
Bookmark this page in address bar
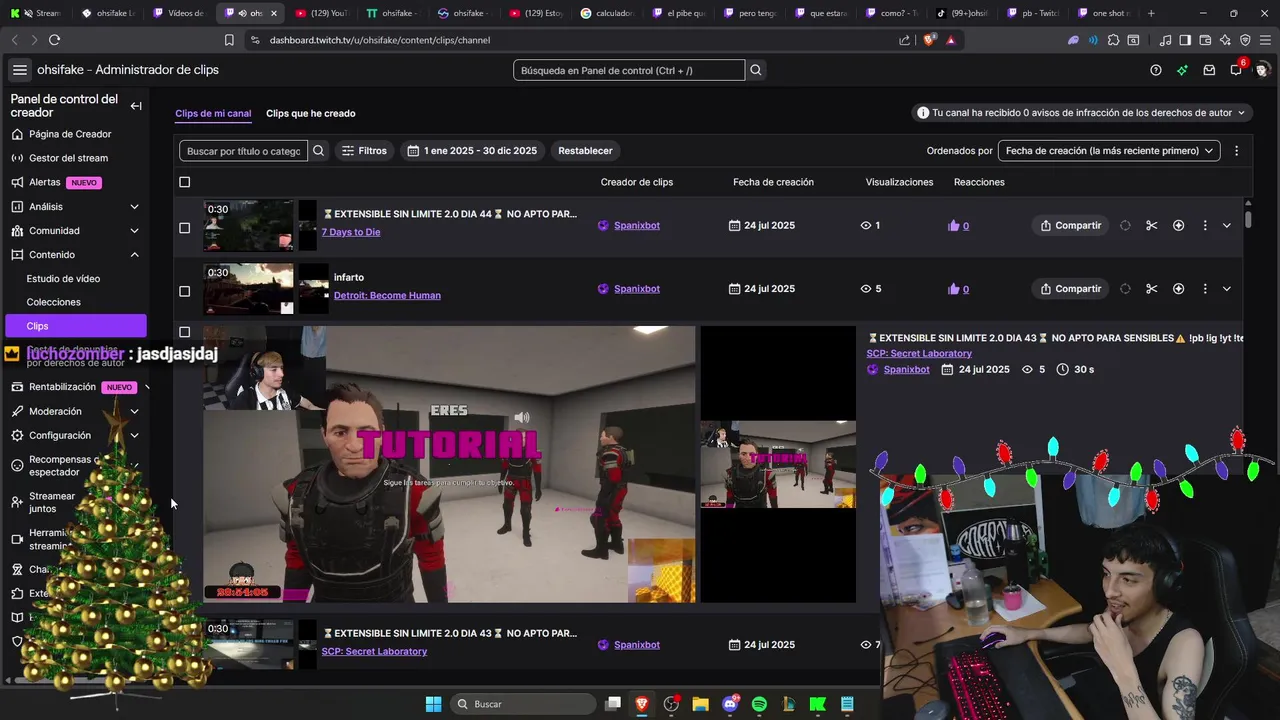[x=229, y=40]
